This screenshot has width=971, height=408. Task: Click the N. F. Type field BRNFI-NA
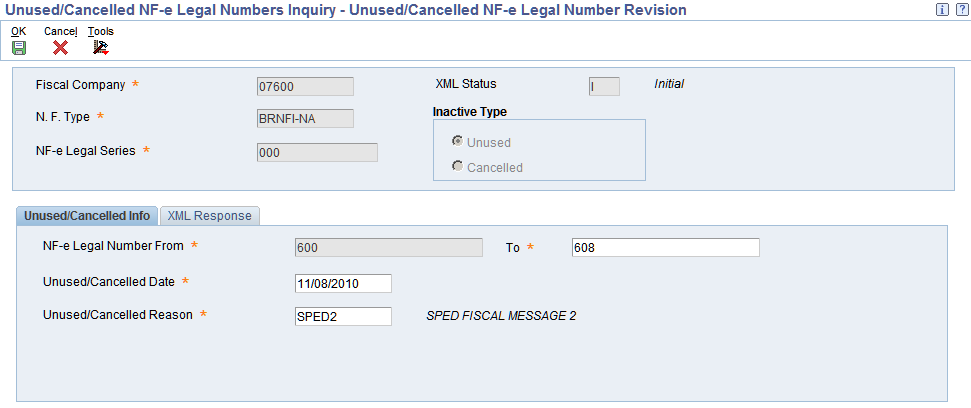click(305, 119)
